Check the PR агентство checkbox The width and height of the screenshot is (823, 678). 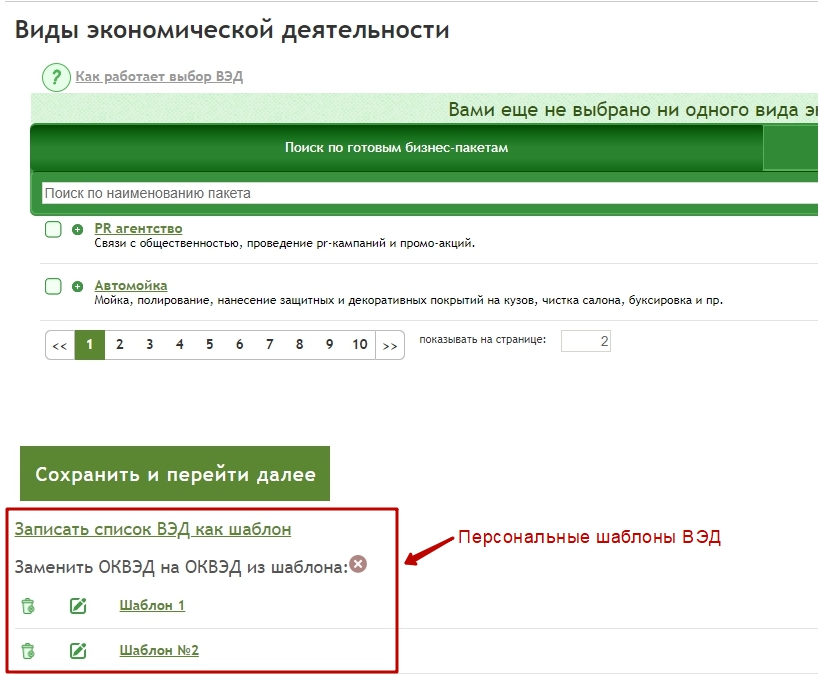(53, 229)
